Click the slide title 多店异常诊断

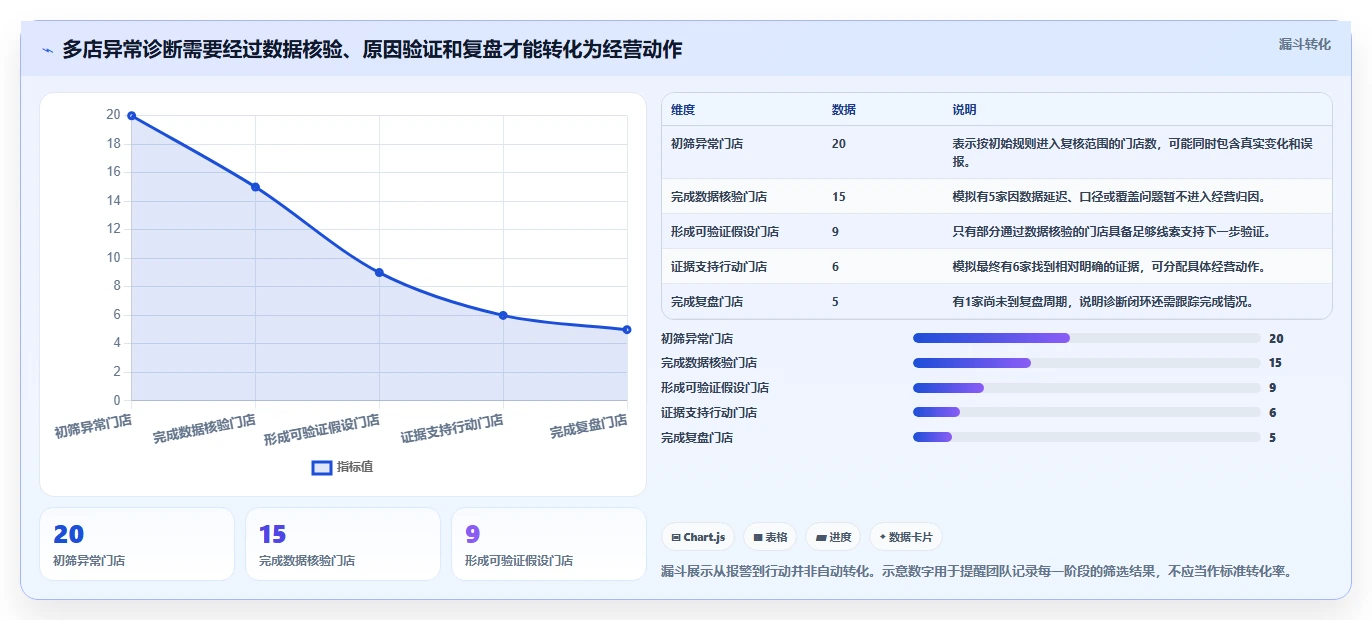pos(372,50)
